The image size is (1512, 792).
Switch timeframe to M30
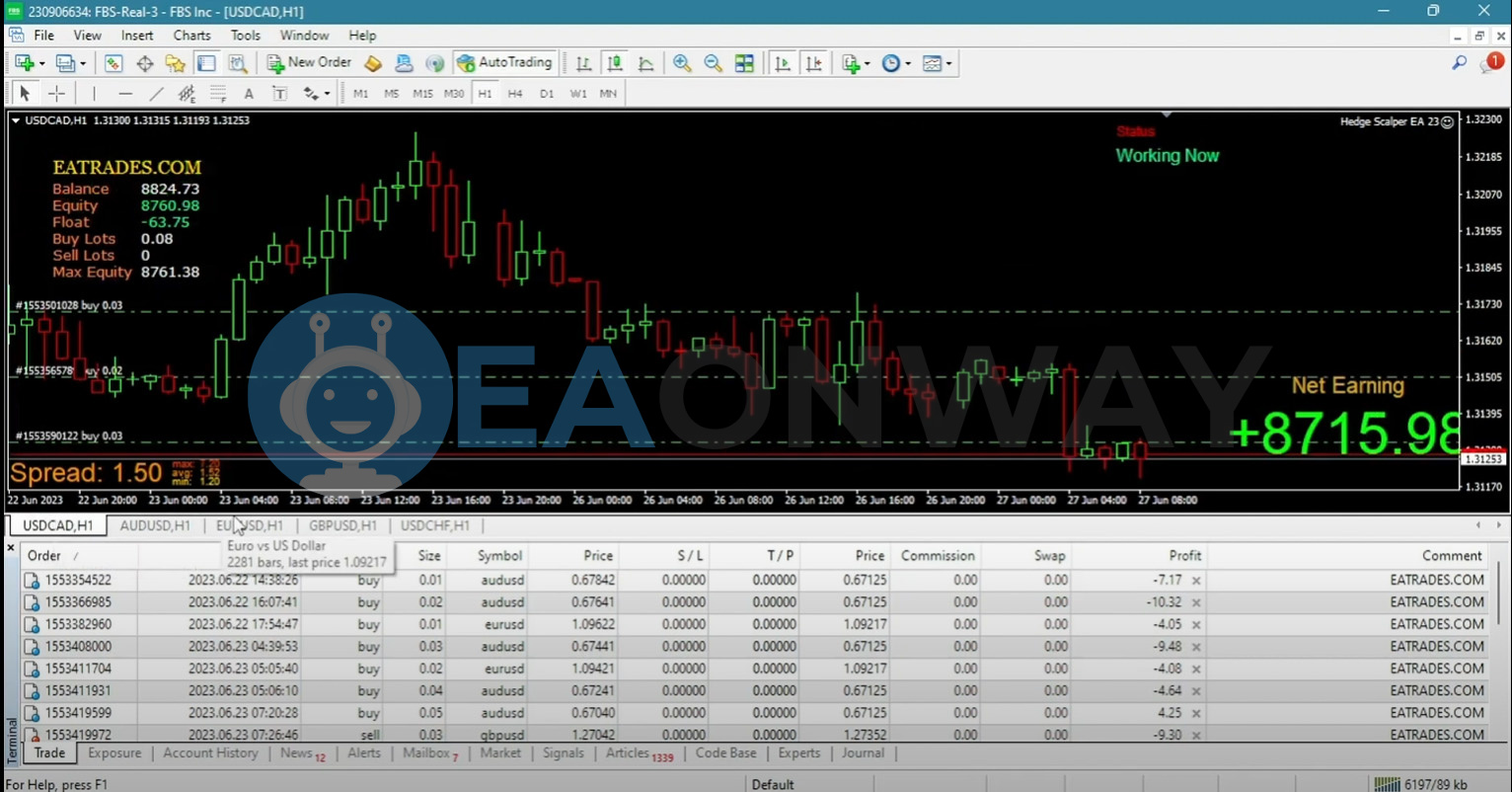pos(454,94)
